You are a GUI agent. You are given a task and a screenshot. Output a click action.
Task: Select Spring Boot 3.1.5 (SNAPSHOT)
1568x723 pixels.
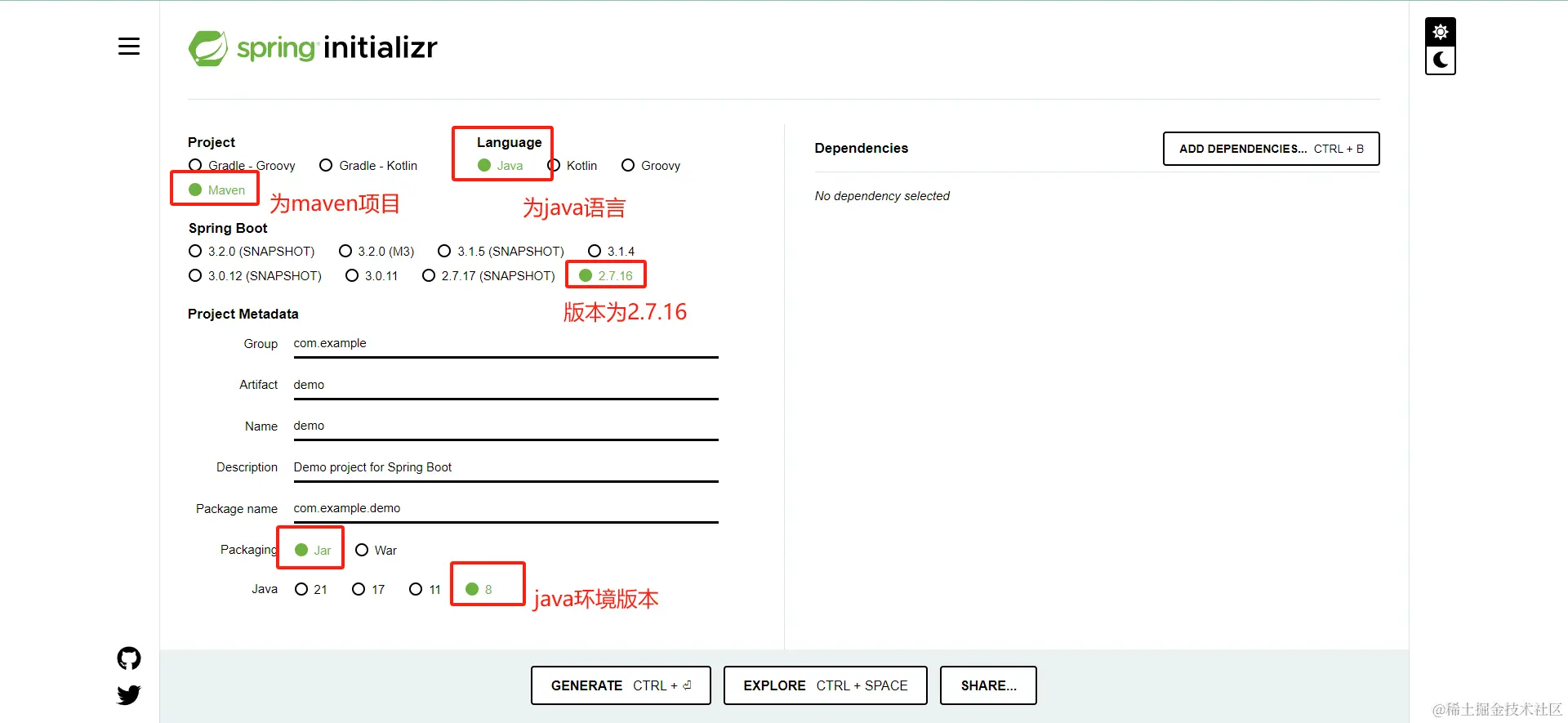[x=501, y=252]
